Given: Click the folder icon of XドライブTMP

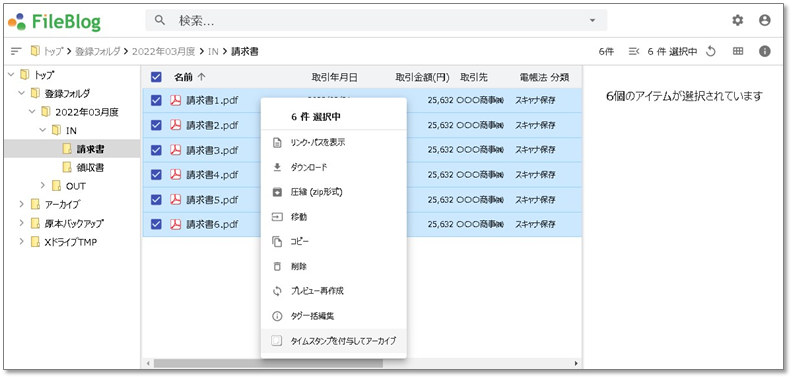Looking at the screenshot, I should 35,242.
